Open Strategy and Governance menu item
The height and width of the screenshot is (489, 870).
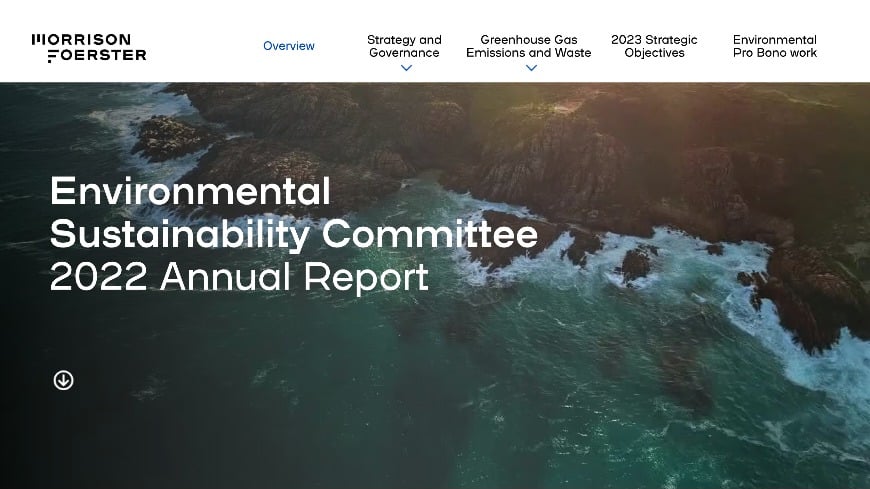(x=404, y=46)
